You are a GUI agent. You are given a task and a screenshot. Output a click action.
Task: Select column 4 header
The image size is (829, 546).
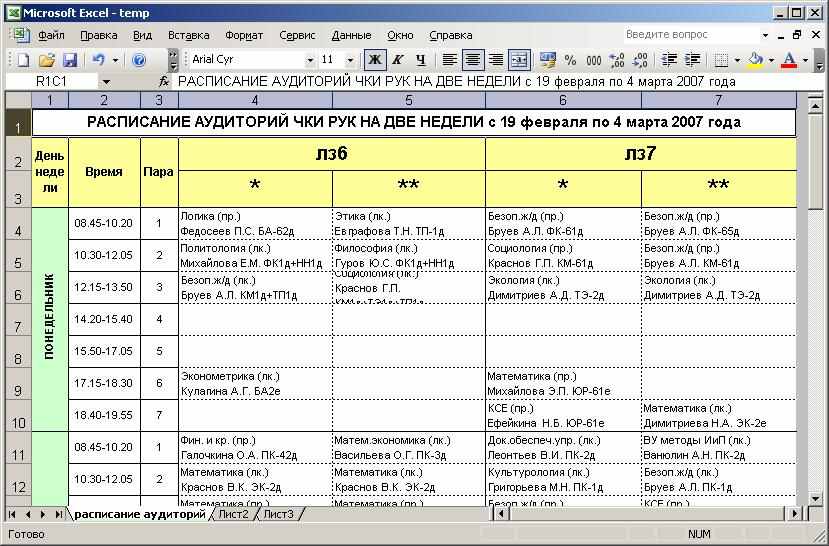pos(255,100)
